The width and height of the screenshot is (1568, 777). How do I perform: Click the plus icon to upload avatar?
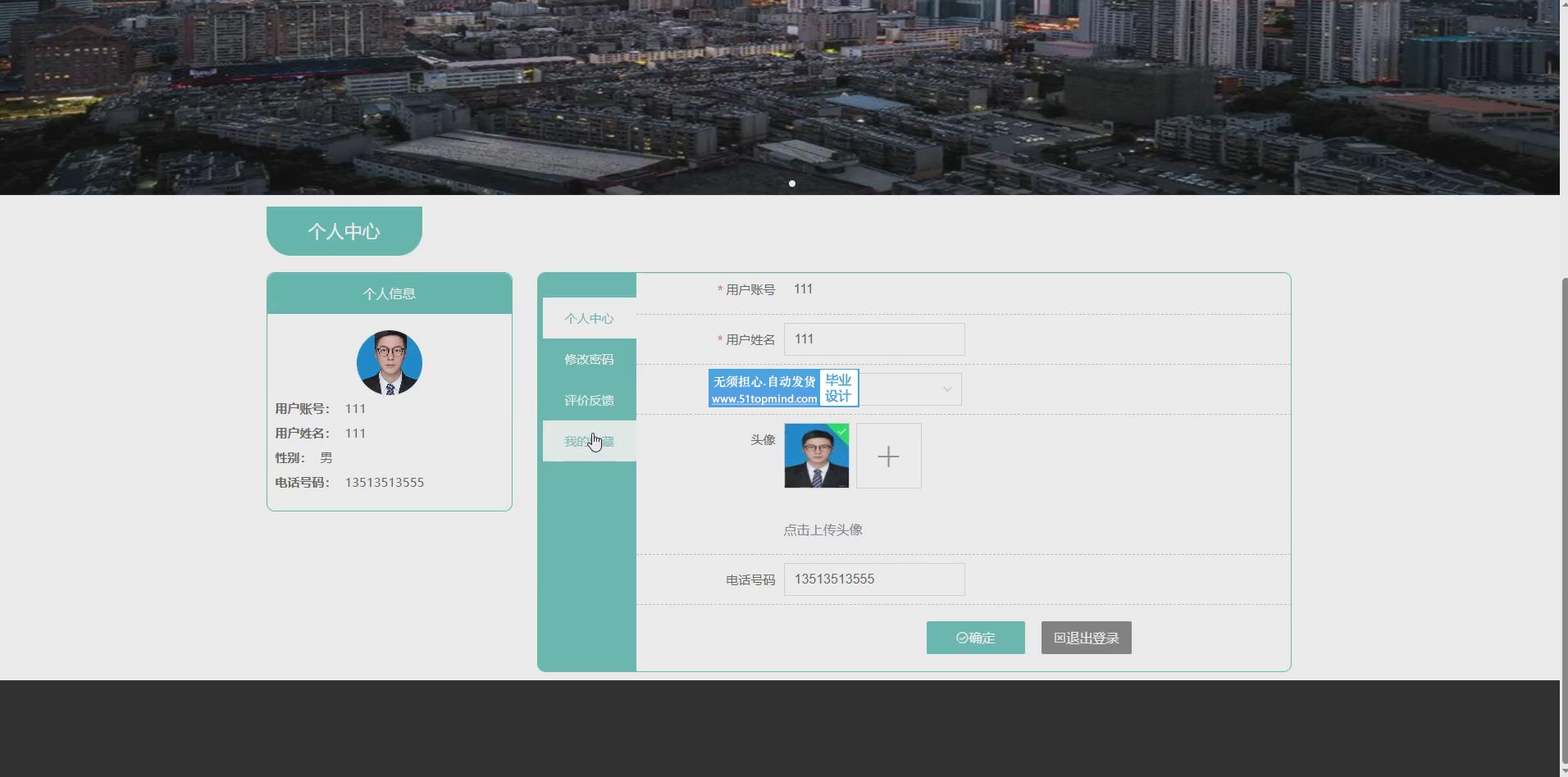pyautogui.click(x=888, y=457)
